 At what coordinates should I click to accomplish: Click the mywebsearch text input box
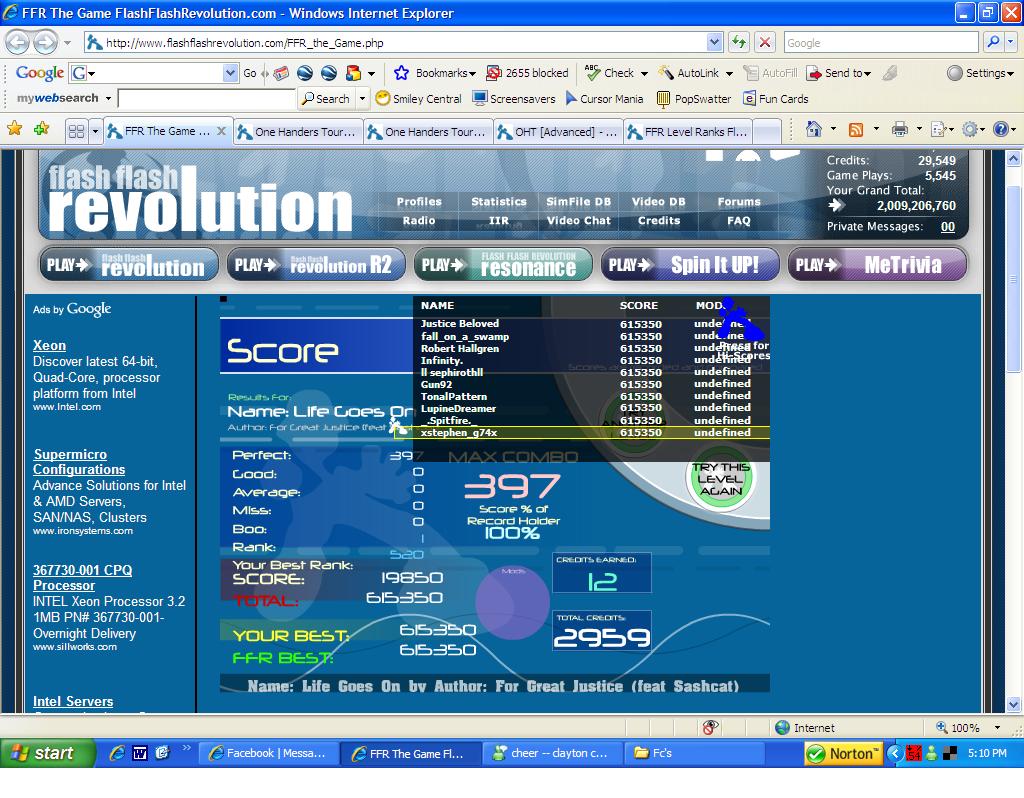(206, 99)
